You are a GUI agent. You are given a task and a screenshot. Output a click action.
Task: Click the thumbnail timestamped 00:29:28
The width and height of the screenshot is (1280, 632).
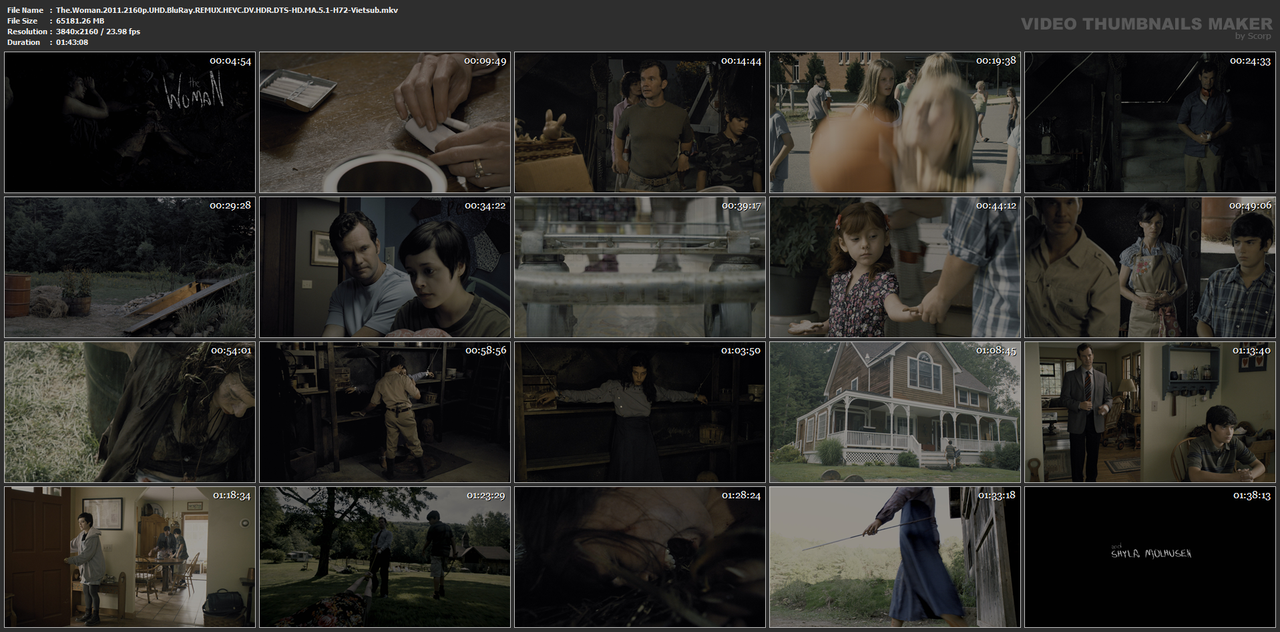click(130, 267)
